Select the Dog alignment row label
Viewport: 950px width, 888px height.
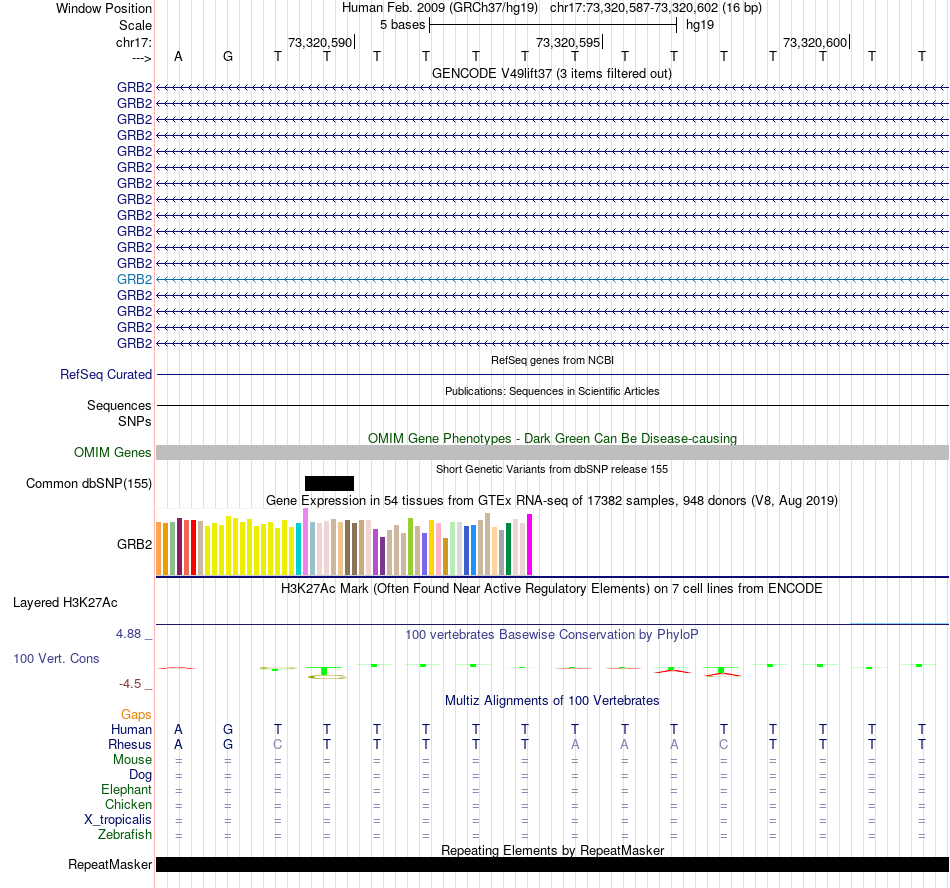point(140,775)
